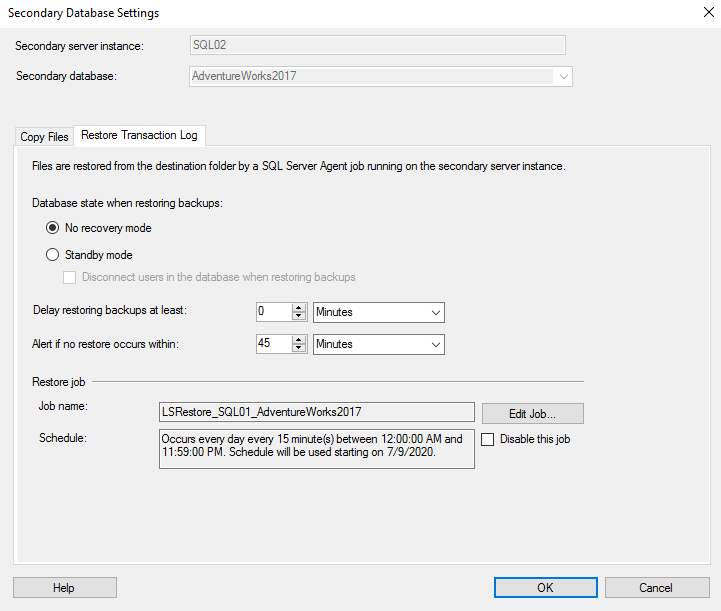
Task: Switch to the Copy Files tab
Action: pos(44,137)
